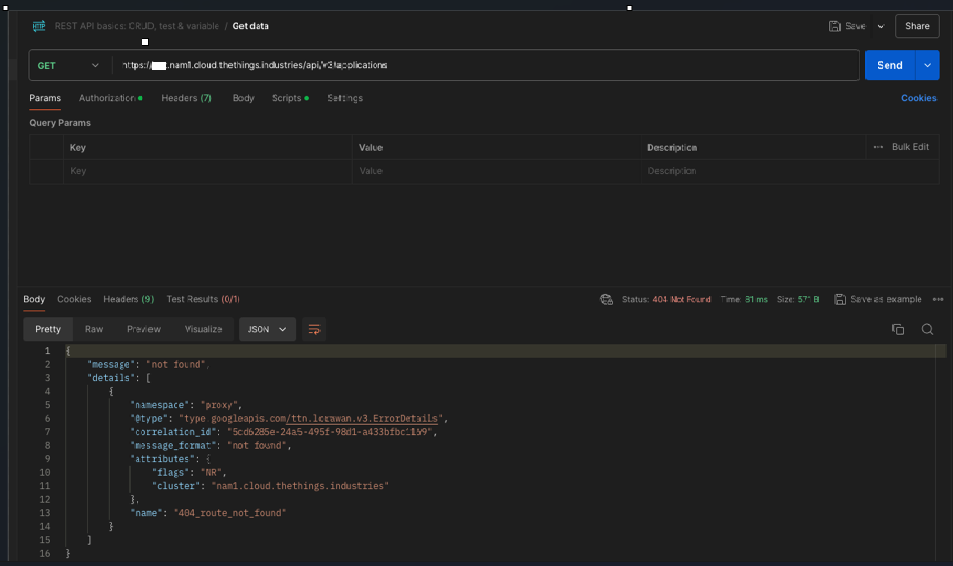Viewport: 953px width, 566px height.
Task: Open the Settings tab
Action: [345, 98]
